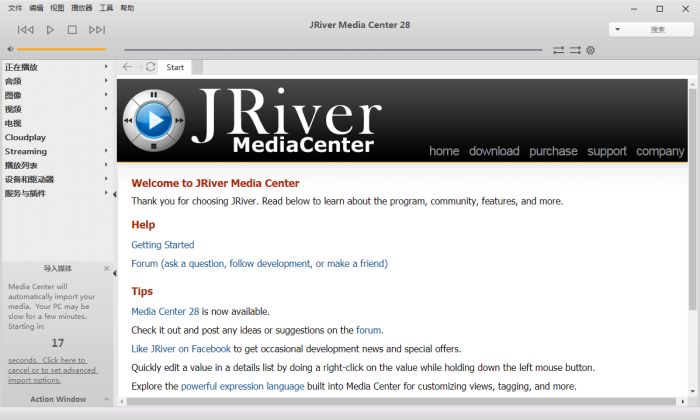Viewport: 700px width, 420px height.
Task: Open the 播放器 menu
Action: tap(82, 8)
